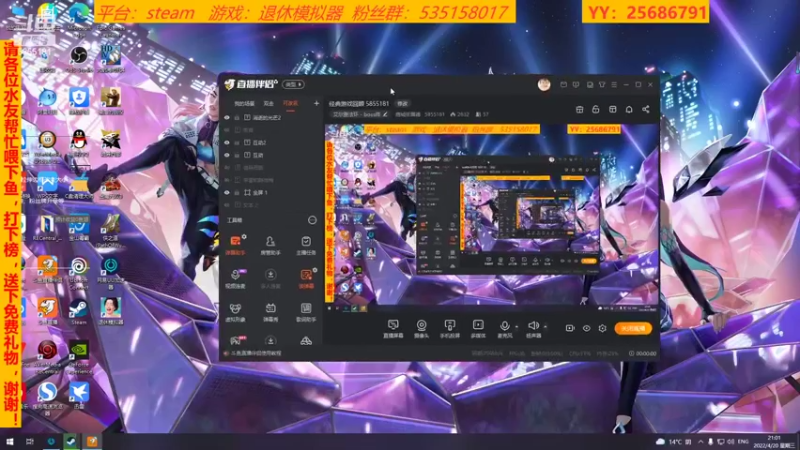Open OBS Studio desktop shortcut
This screenshot has height=450, width=800.
[79, 59]
